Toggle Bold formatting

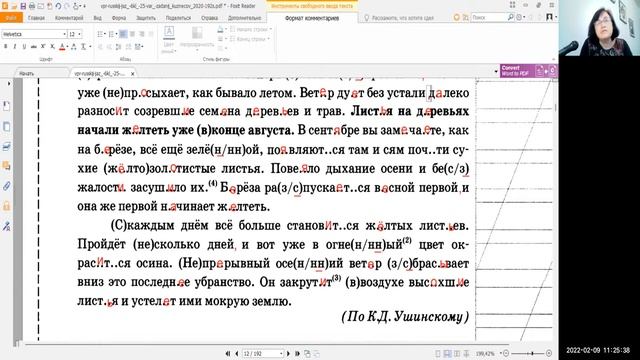[x=5, y=47]
